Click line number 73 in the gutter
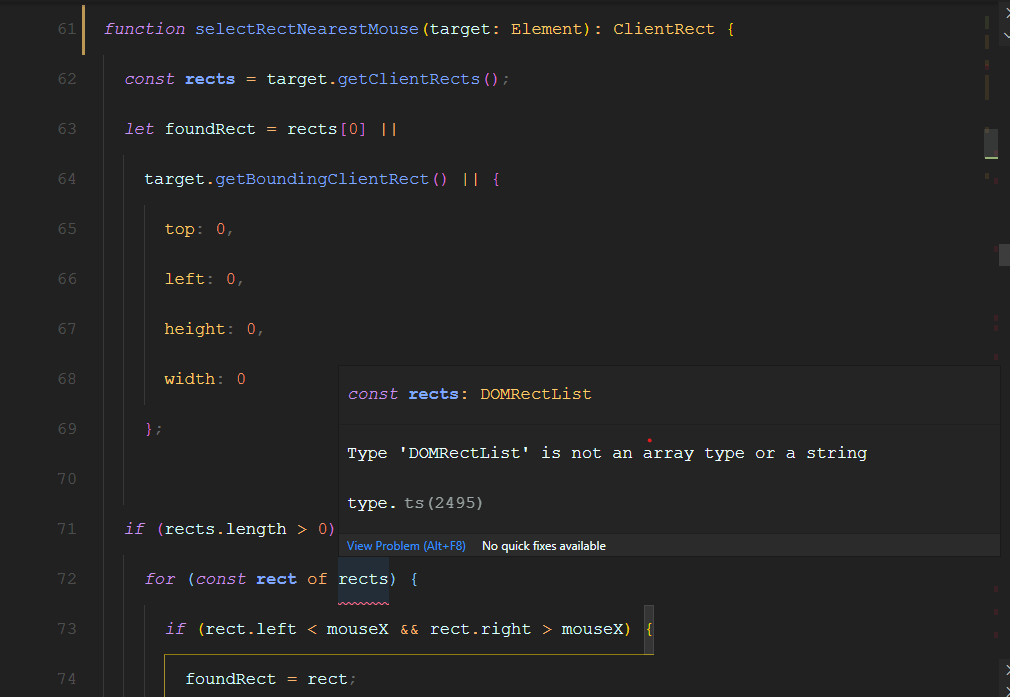The width and height of the screenshot is (1010, 697). 67,629
